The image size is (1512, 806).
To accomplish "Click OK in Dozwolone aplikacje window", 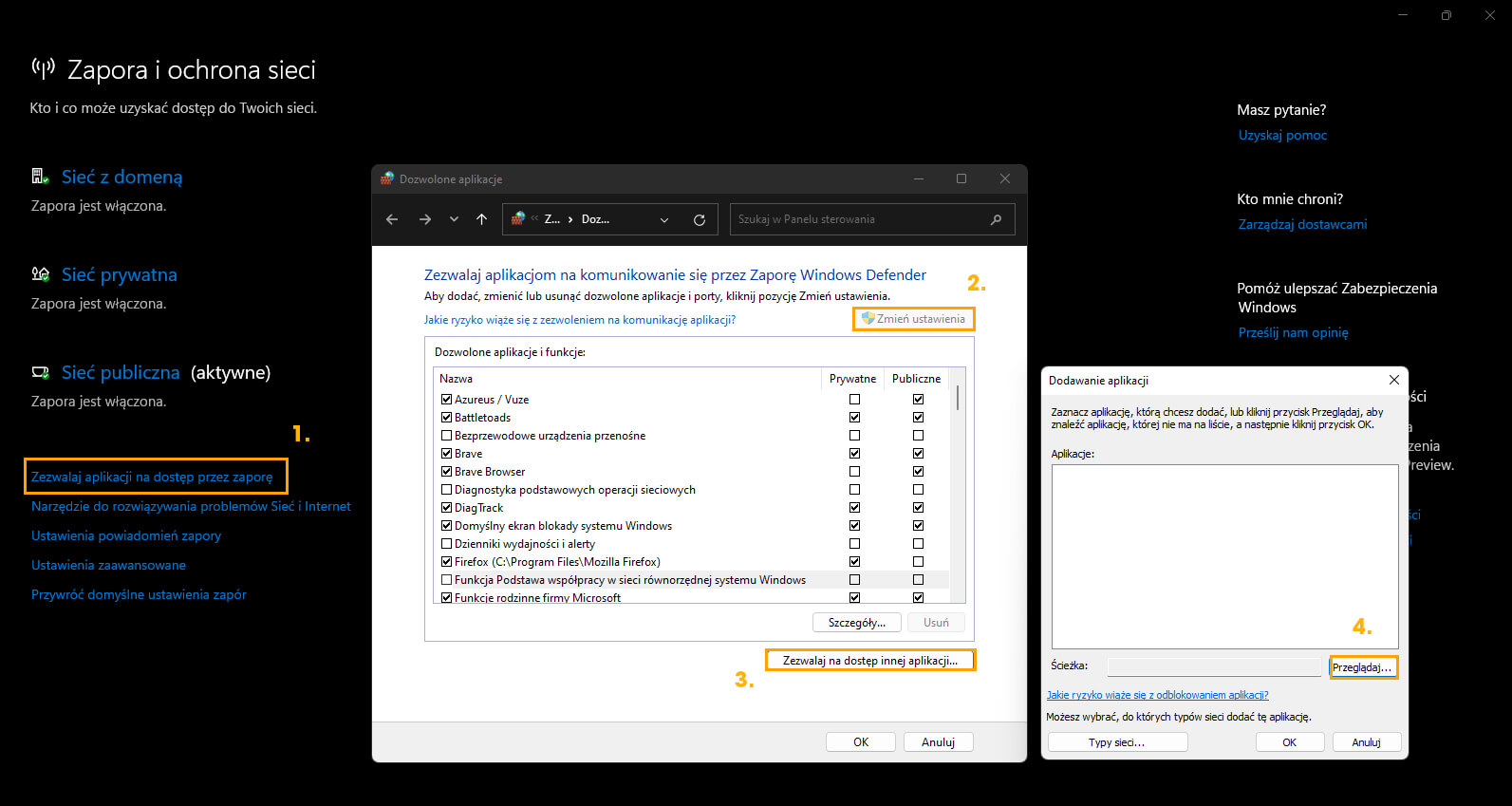I will pyautogui.click(x=861, y=742).
